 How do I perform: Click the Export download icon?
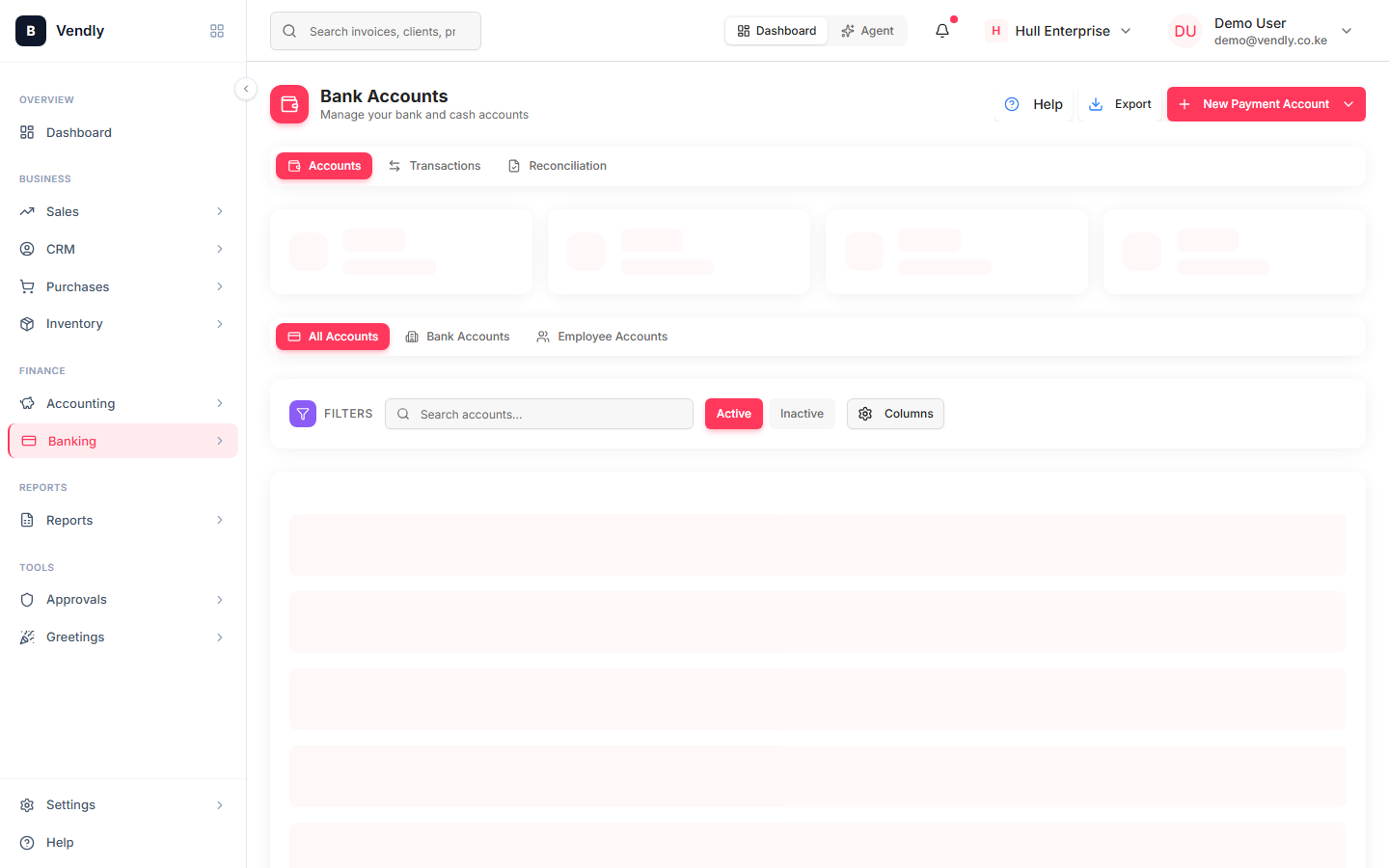tap(1096, 104)
